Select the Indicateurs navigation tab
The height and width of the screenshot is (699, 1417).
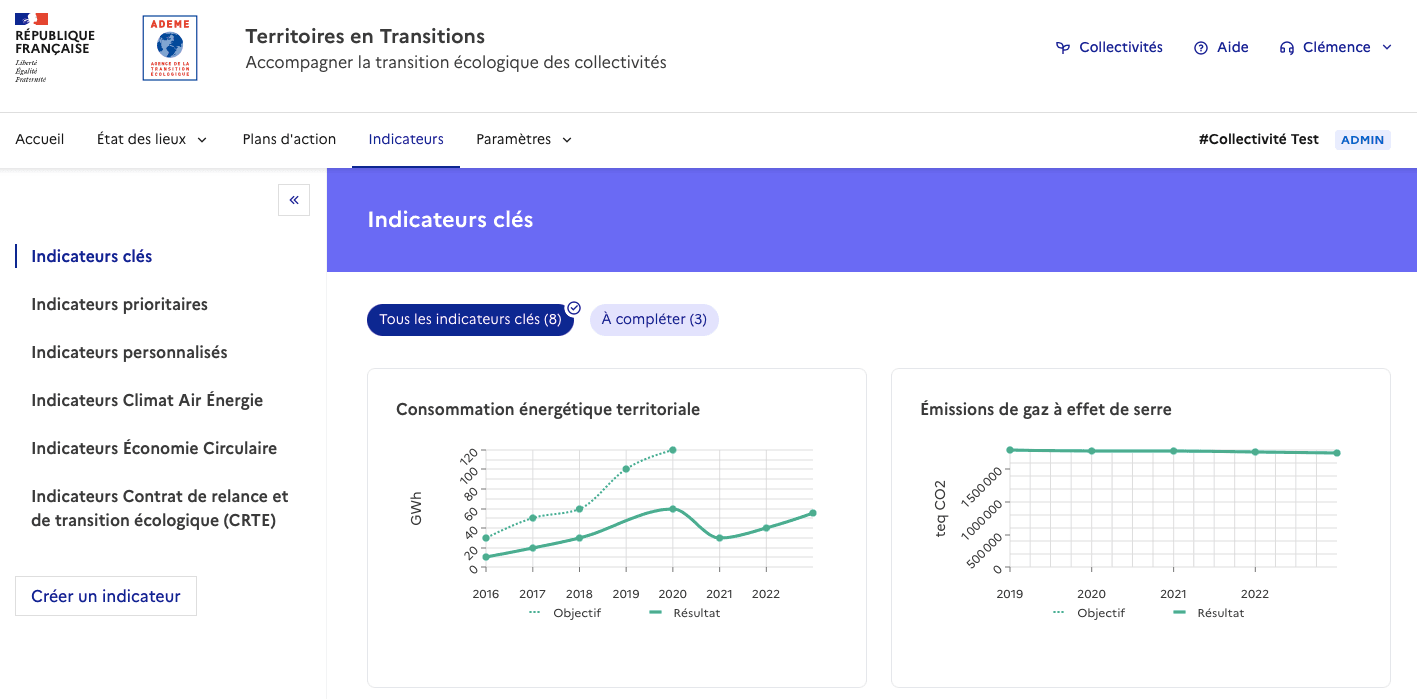pyautogui.click(x=406, y=140)
